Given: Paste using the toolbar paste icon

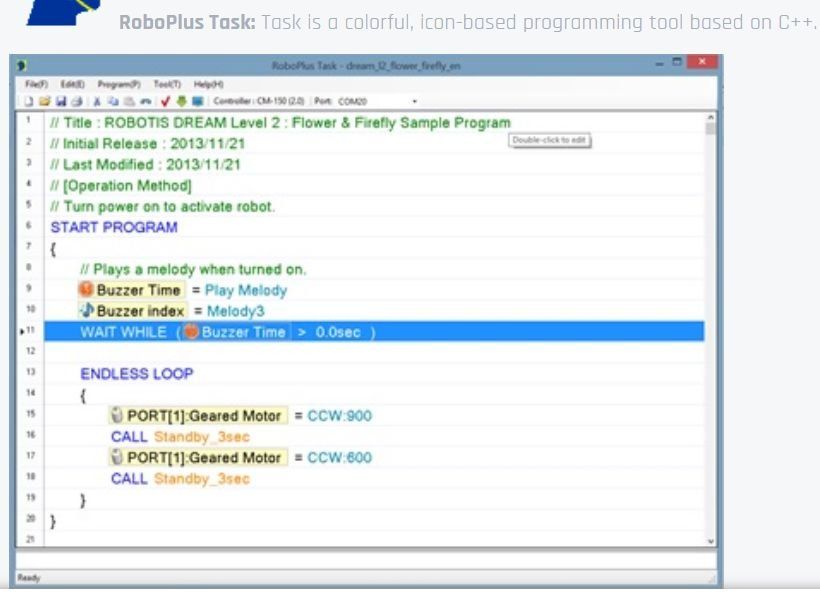Looking at the screenshot, I should point(129,101).
